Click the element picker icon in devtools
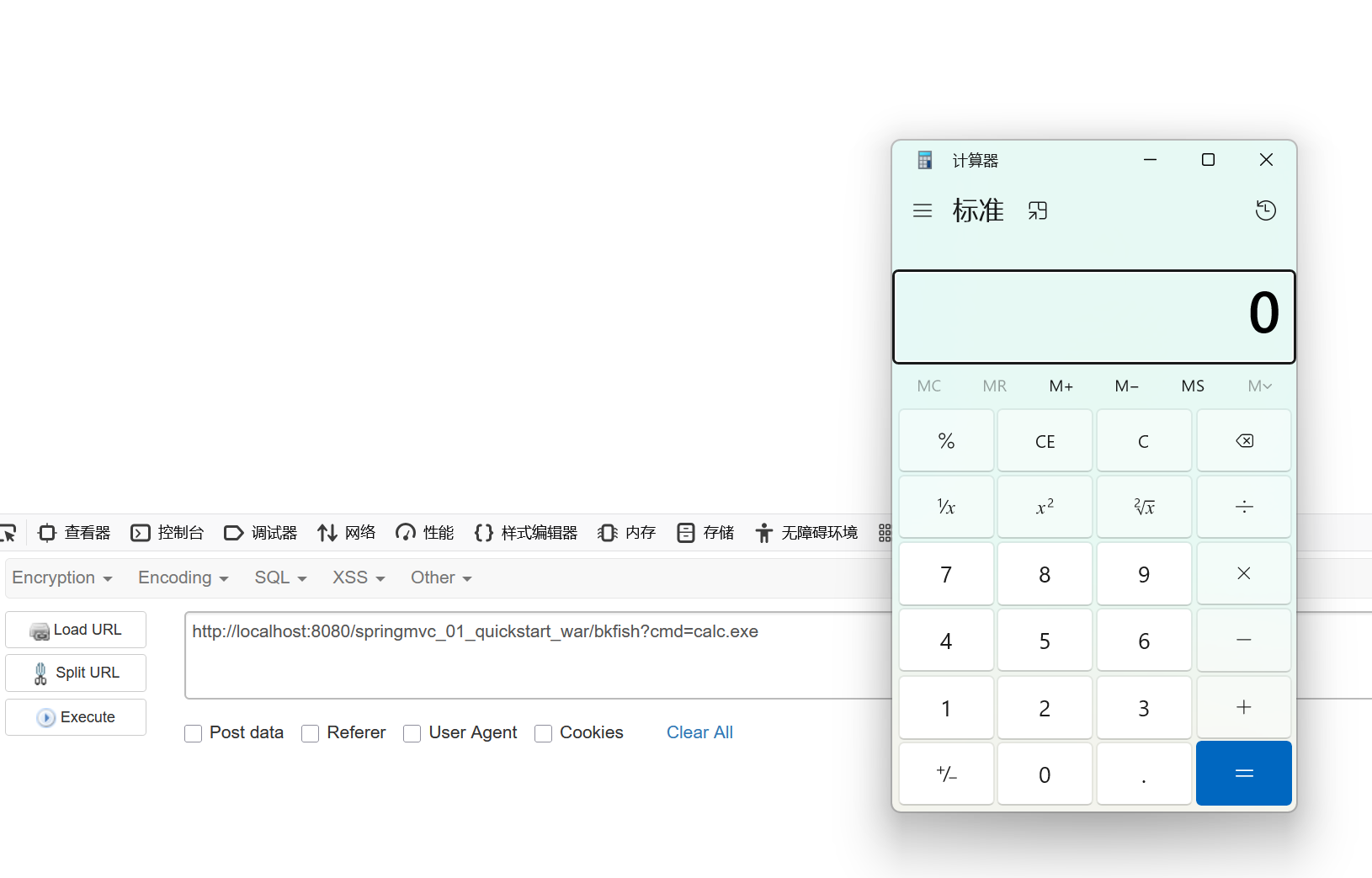Screen dimensions: 1372x878 [8, 533]
